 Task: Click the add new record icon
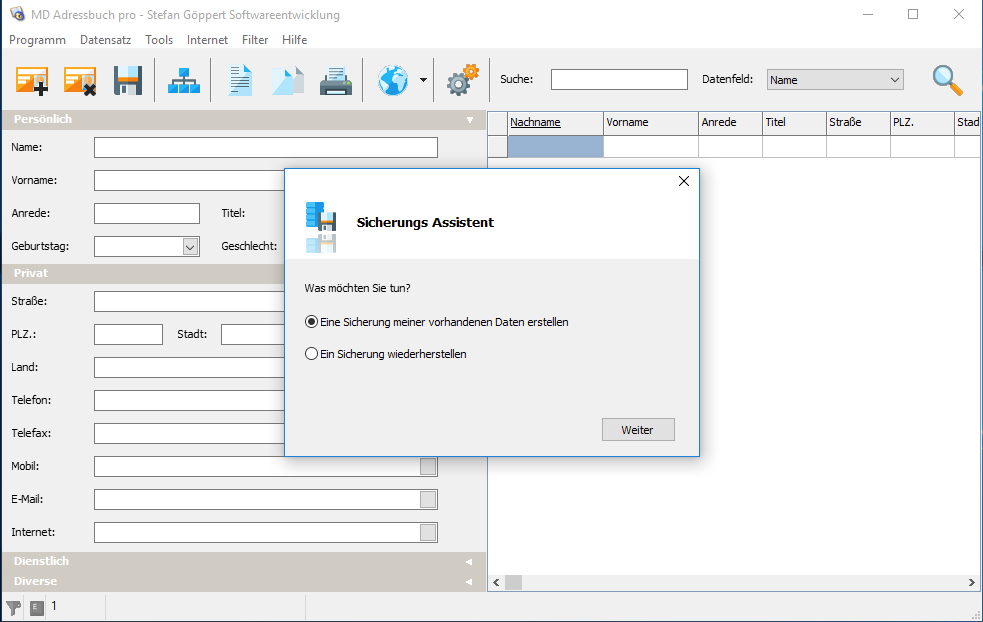(32, 81)
